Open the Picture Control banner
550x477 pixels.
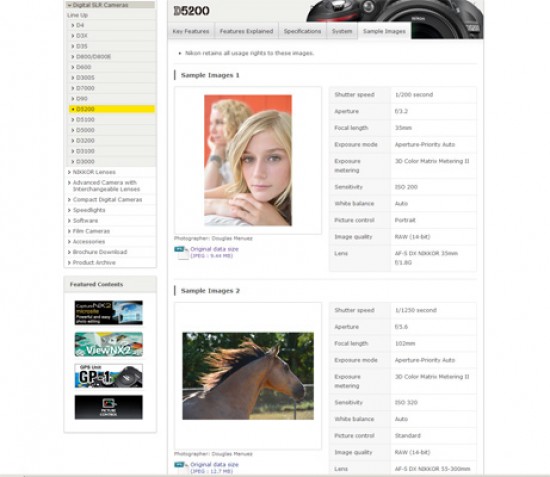(109, 407)
